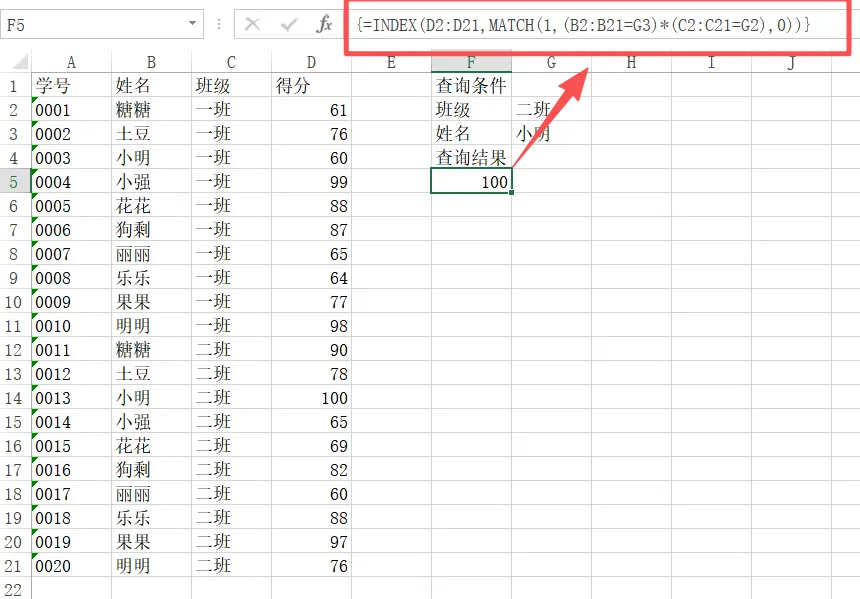Select score cell 99 in row 5
The width and height of the screenshot is (860, 599).
click(312, 182)
